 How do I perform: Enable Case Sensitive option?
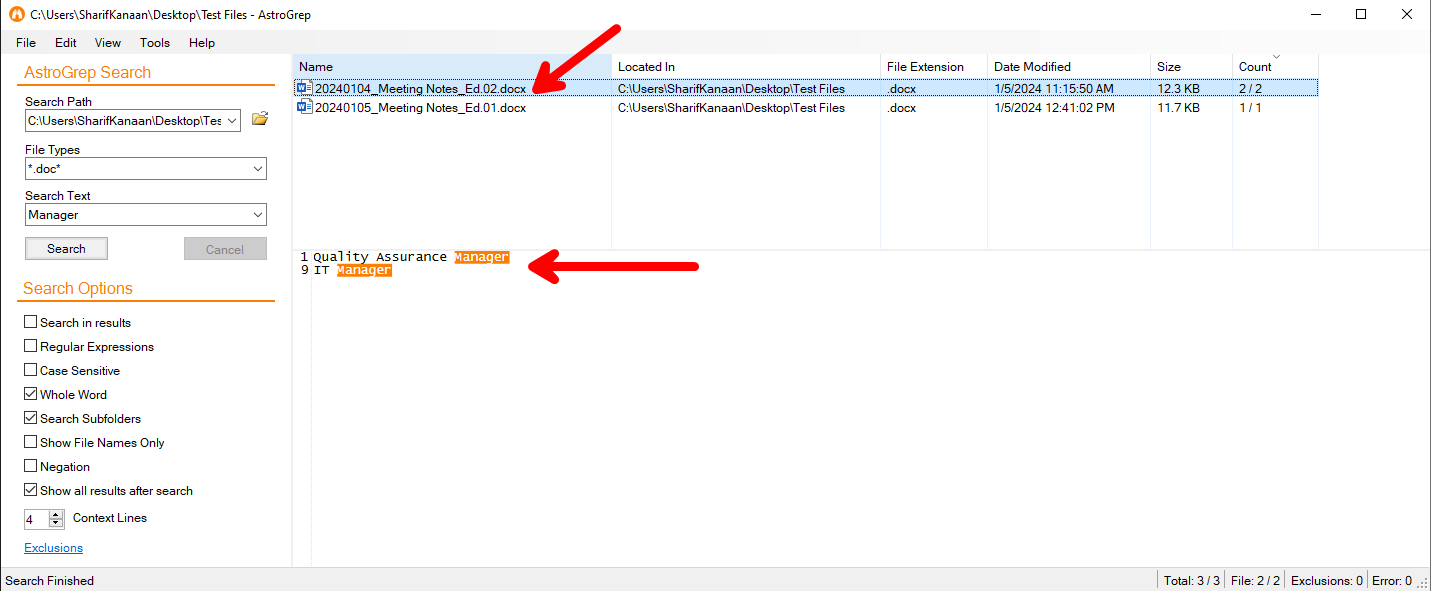[x=31, y=370]
